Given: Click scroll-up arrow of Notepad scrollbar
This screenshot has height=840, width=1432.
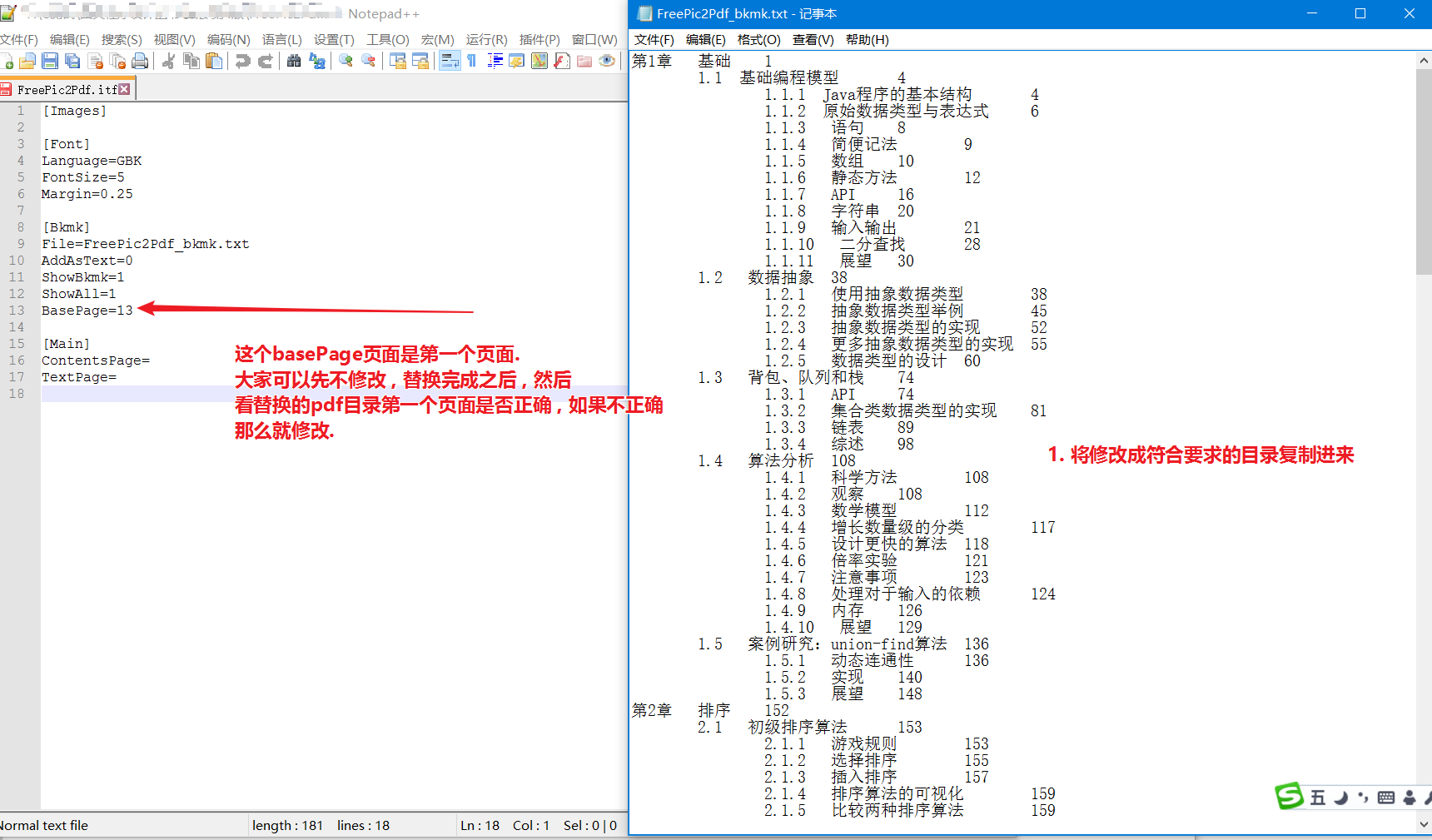Looking at the screenshot, I should tap(1424, 61).
